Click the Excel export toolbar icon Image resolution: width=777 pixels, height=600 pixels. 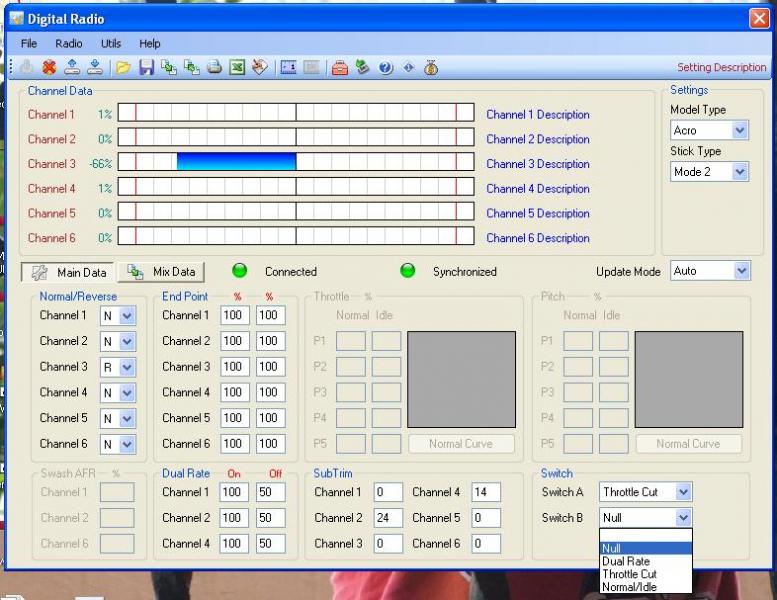pos(237,68)
